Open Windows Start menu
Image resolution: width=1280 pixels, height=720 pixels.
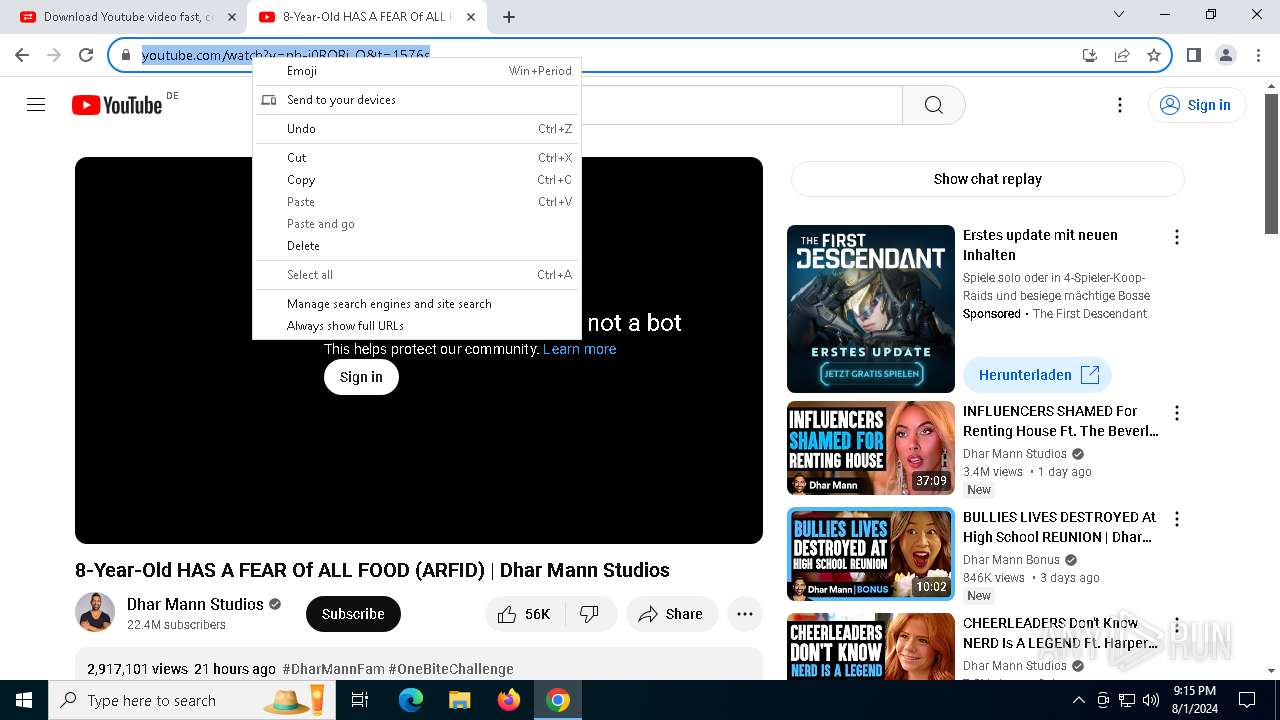[24, 700]
